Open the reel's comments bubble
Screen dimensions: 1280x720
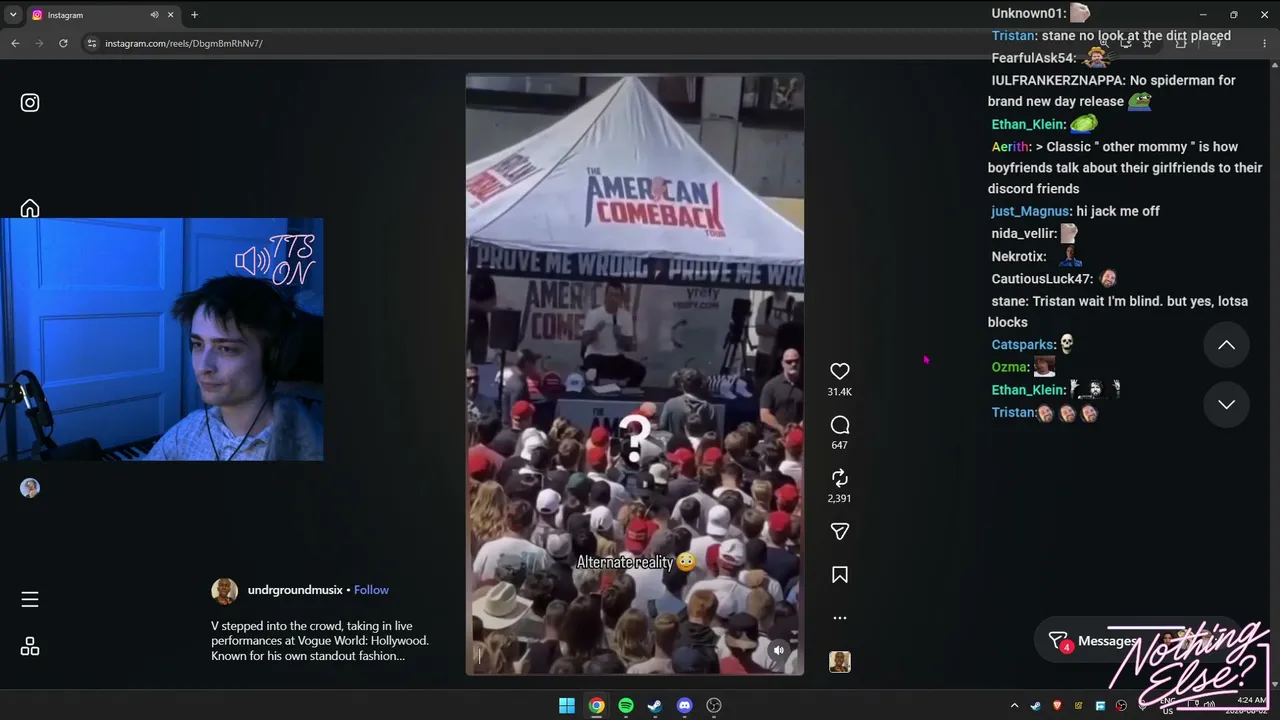(x=840, y=425)
